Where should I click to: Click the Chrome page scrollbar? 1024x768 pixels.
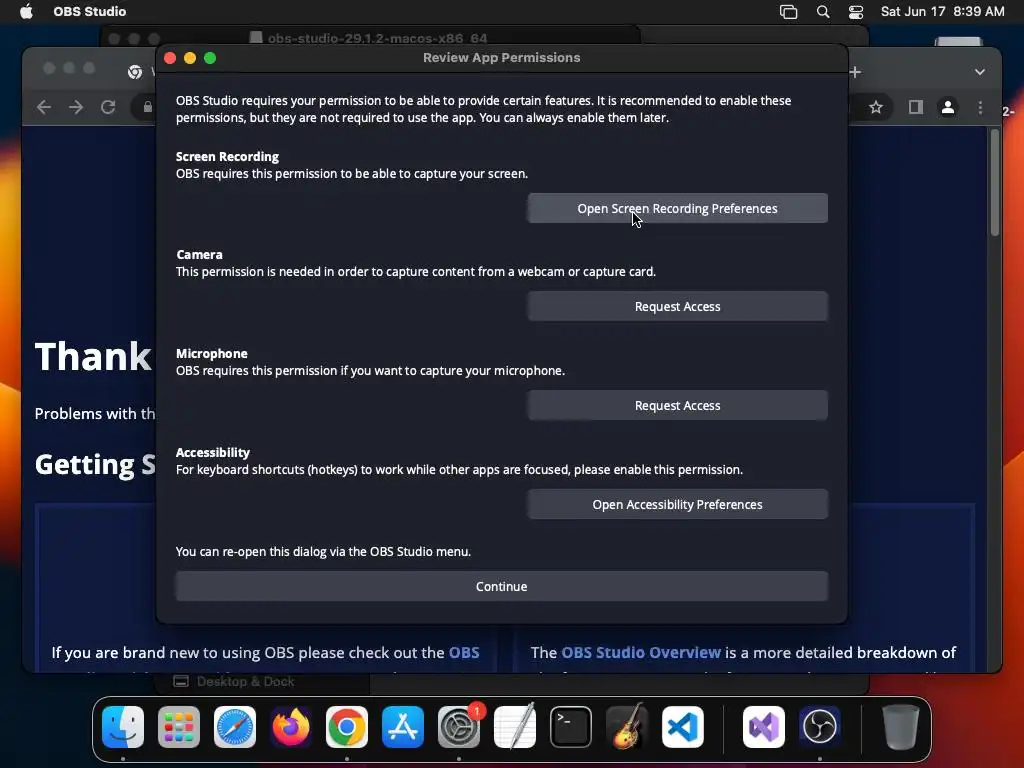coord(995,184)
